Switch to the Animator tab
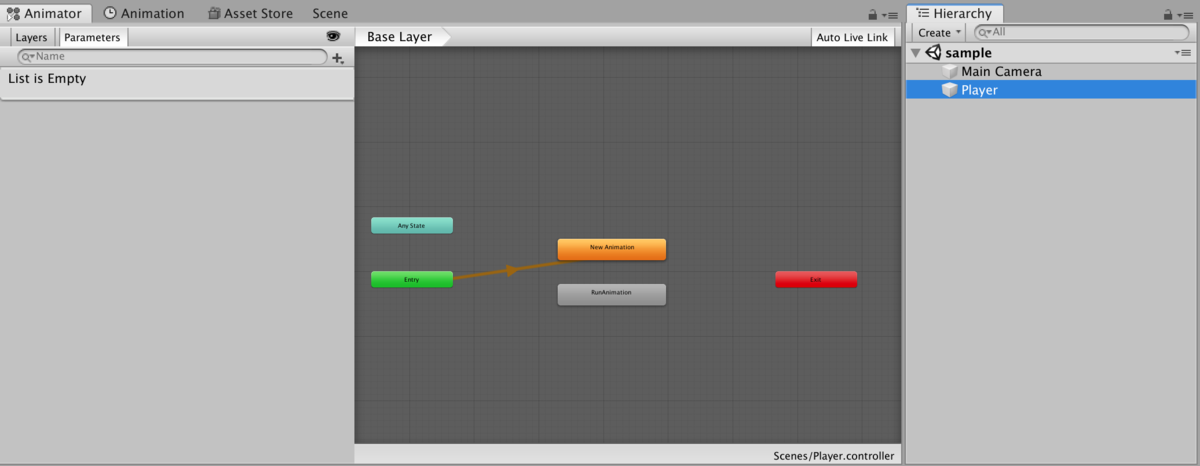1200x466 pixels. (x=47, y=13)
